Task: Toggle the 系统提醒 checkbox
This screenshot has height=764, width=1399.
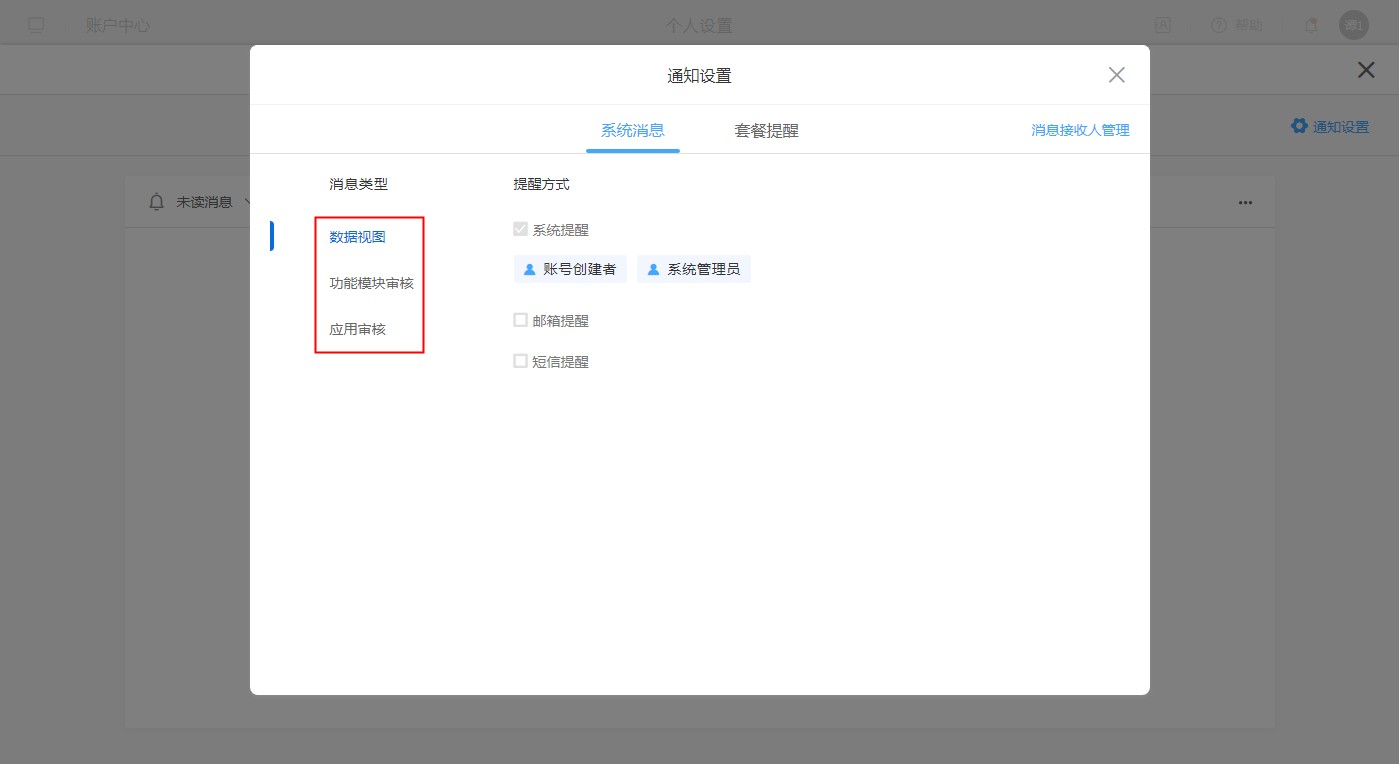Action: 520,229
